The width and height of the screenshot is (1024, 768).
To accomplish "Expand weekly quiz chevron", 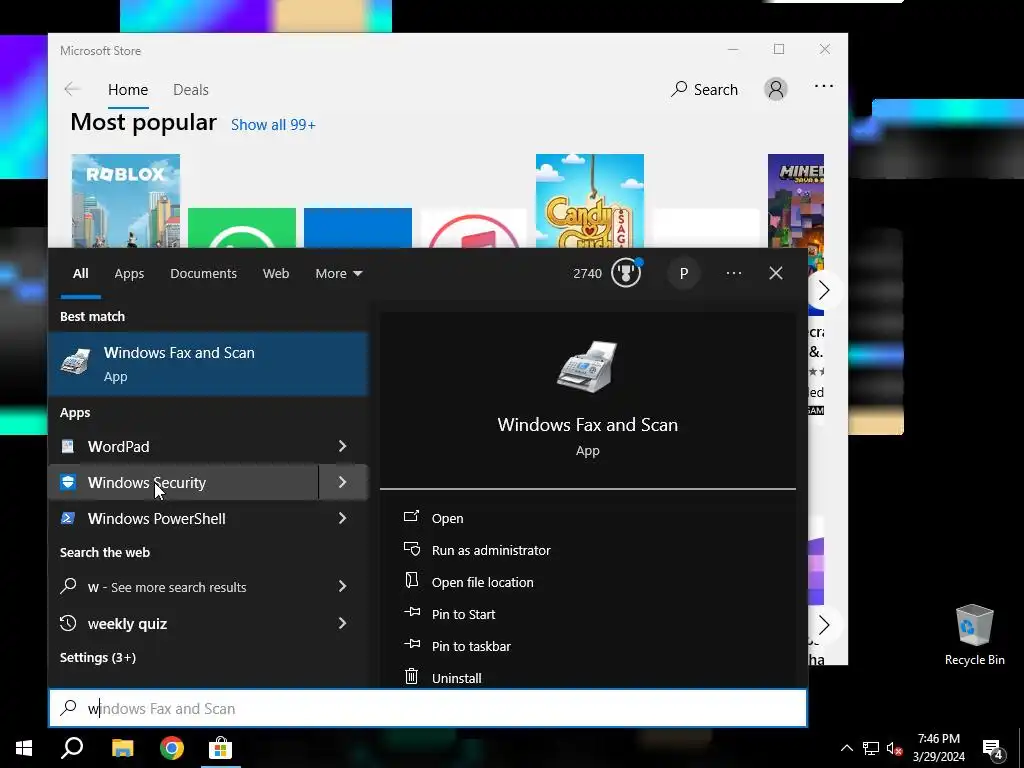I will tap(343, 624).
